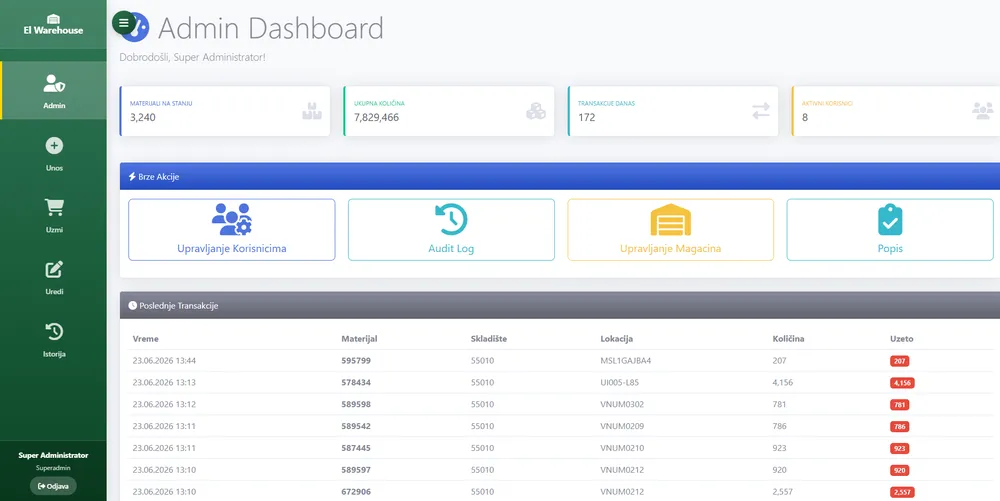This screenshot has width=1000, height=501.
Task: Click the 23.06.2026 13:12 timestamp
Action: coord(164,404)
